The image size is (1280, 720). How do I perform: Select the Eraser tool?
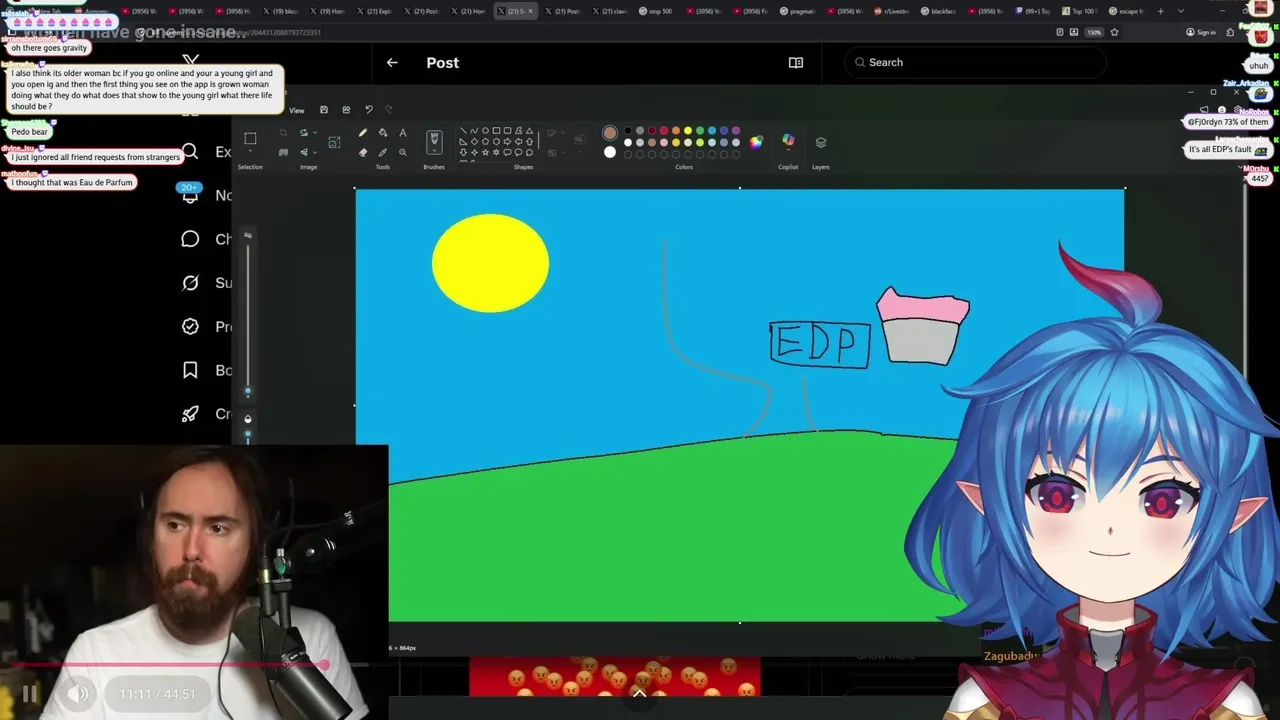[x=363, y=152]
